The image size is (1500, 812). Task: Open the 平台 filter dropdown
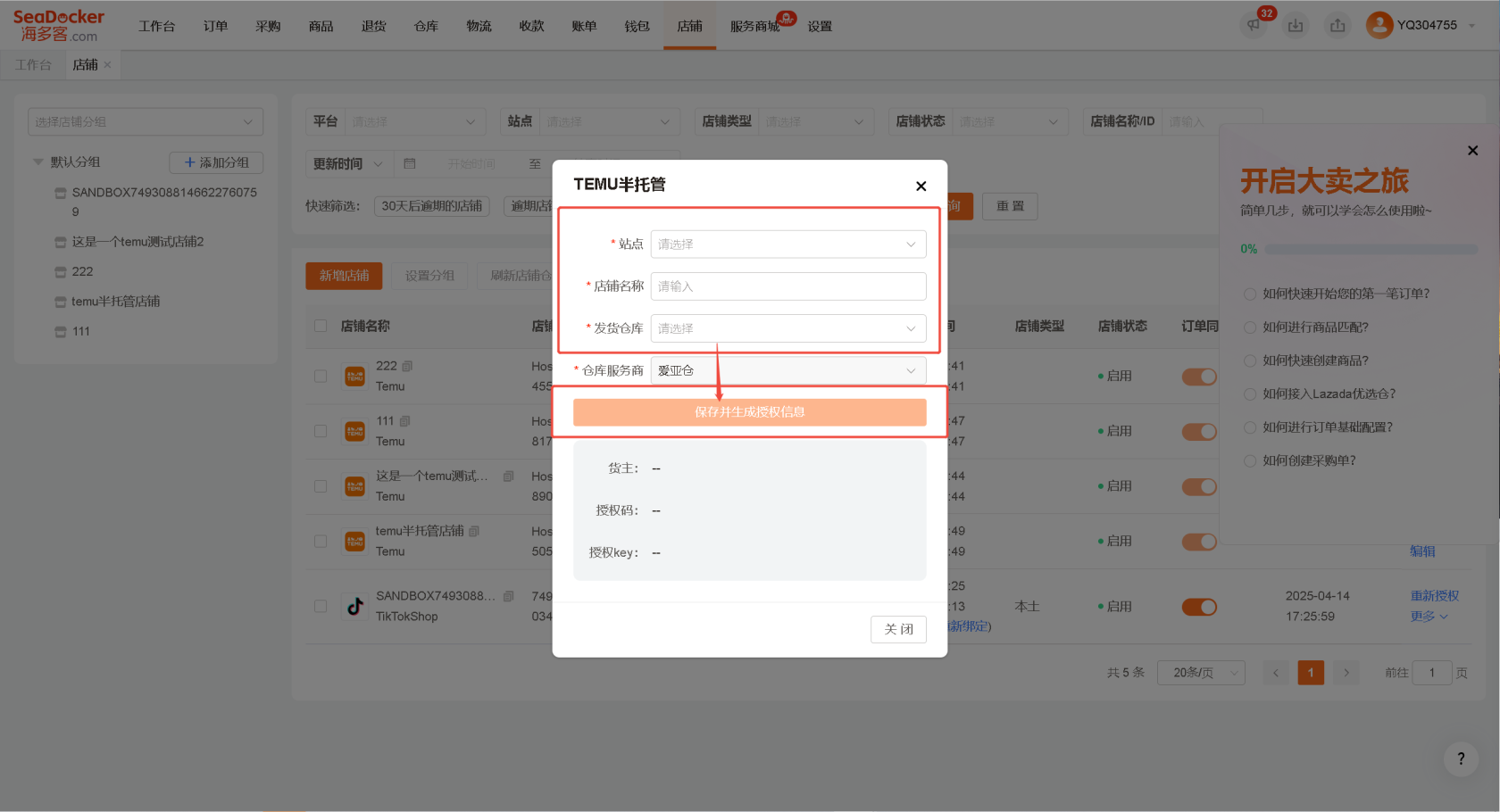[x=414, y=121]
